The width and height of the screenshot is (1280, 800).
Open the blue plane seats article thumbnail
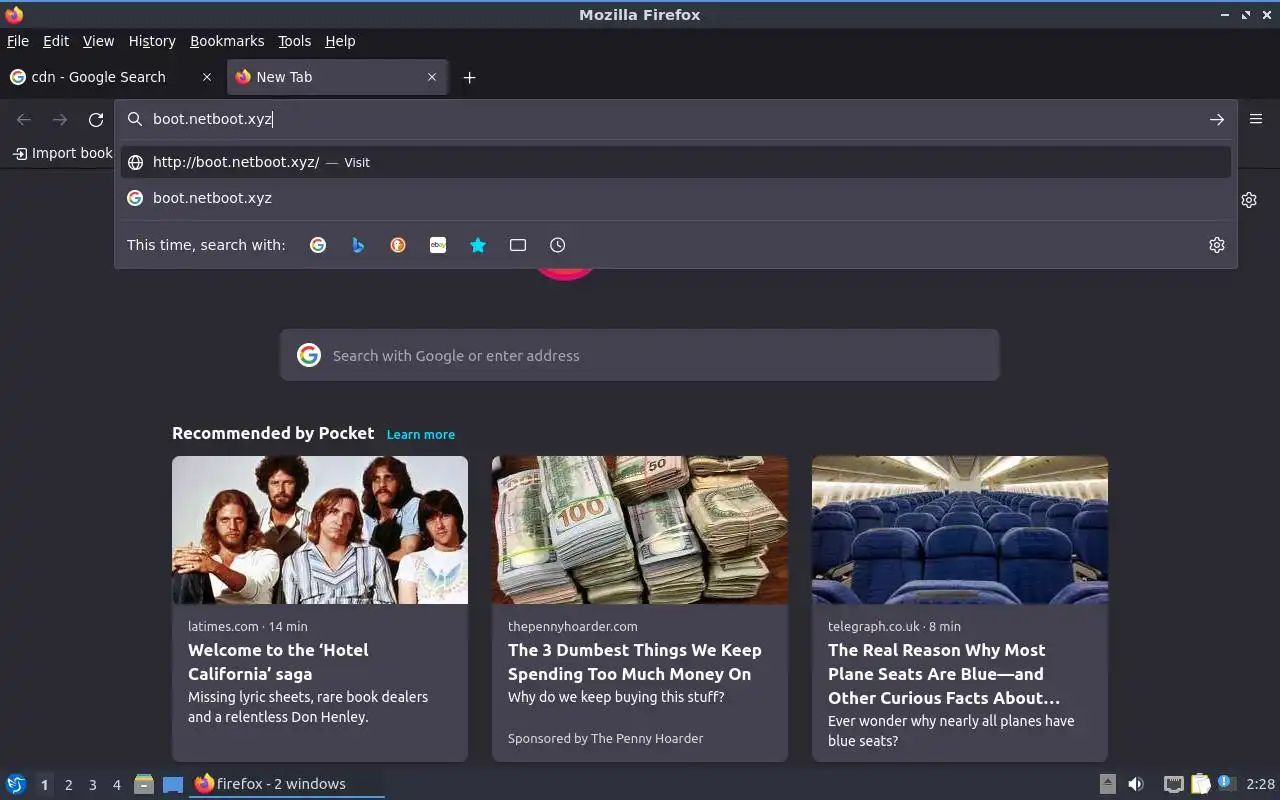click(960, 530)
